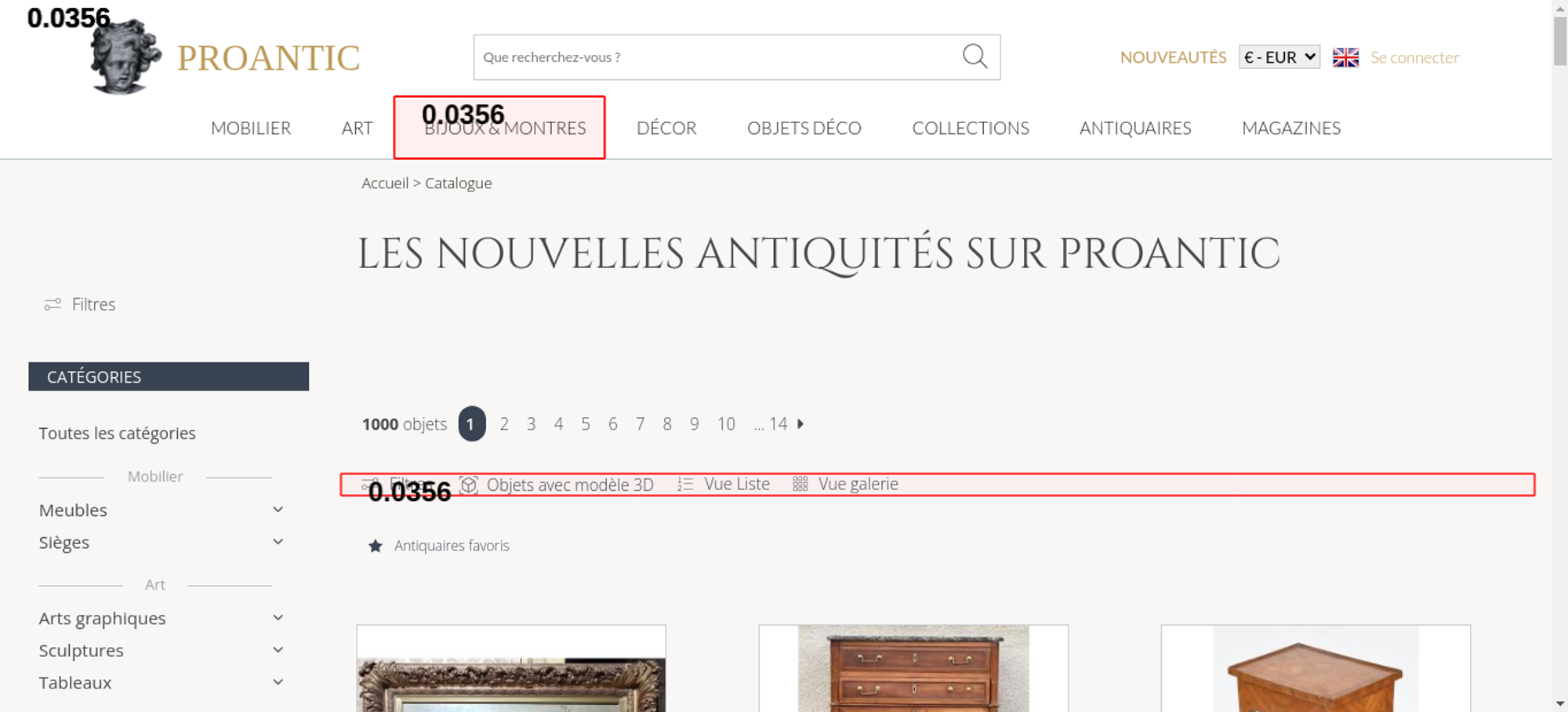Open the MOBILIER menu

pos(251,128)
